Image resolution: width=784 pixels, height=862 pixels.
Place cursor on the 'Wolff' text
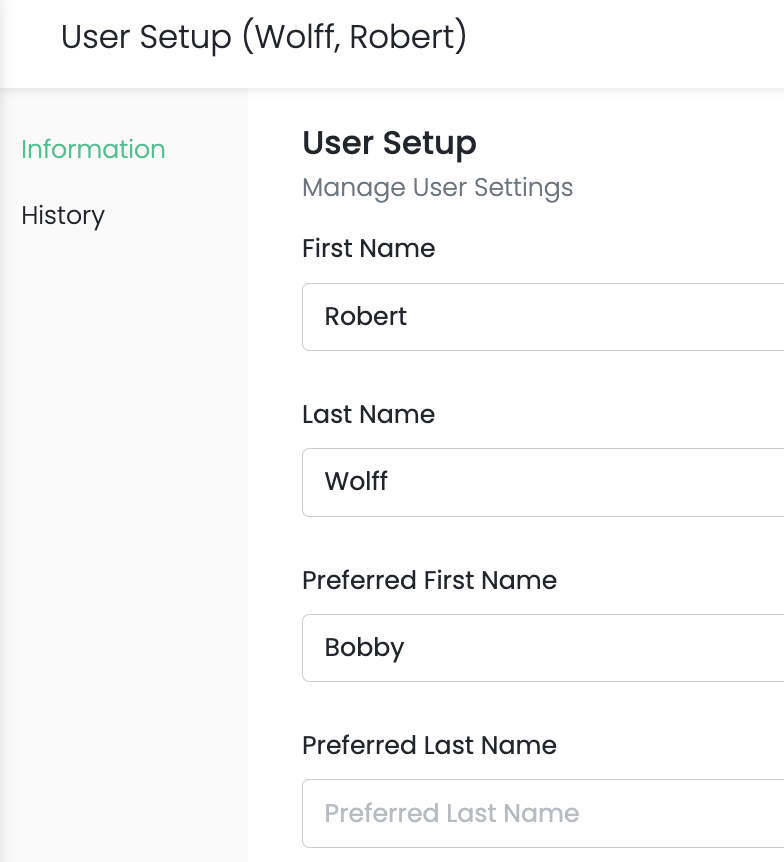pyautogui.click(x=356, y=482)
